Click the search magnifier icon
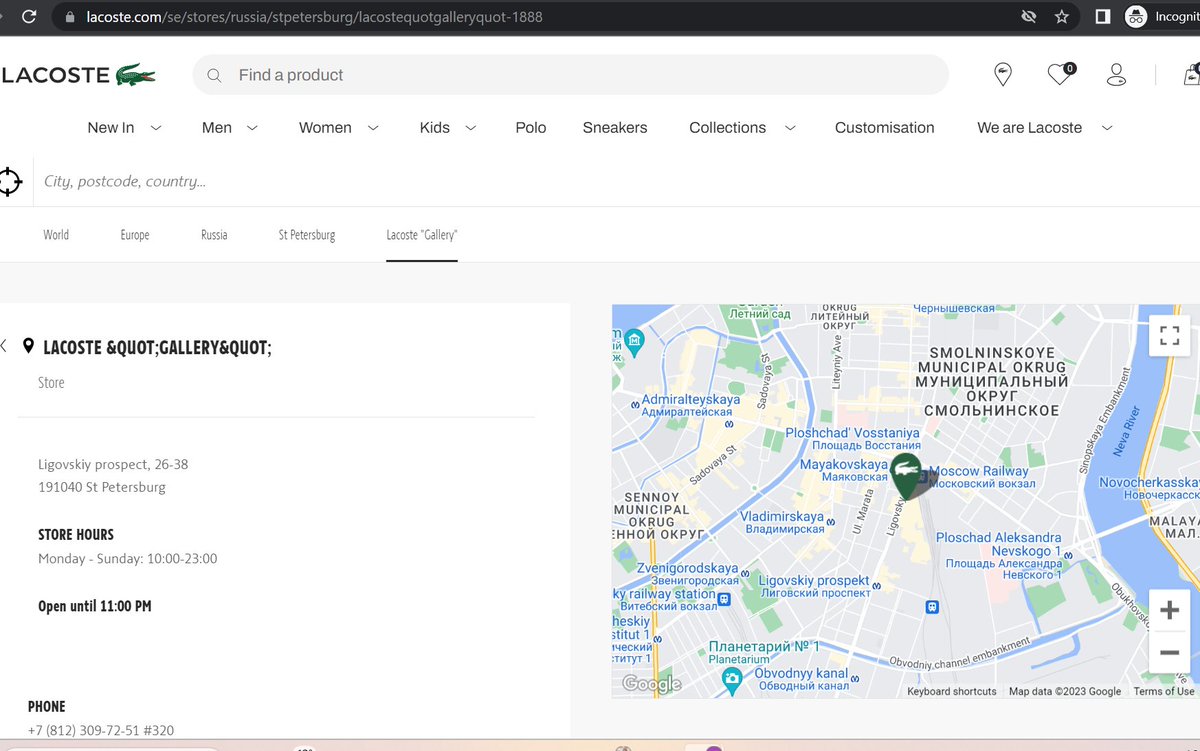The width and height of the screenshot is (1200, 751). pyautogui.click(x=214, y=75)
